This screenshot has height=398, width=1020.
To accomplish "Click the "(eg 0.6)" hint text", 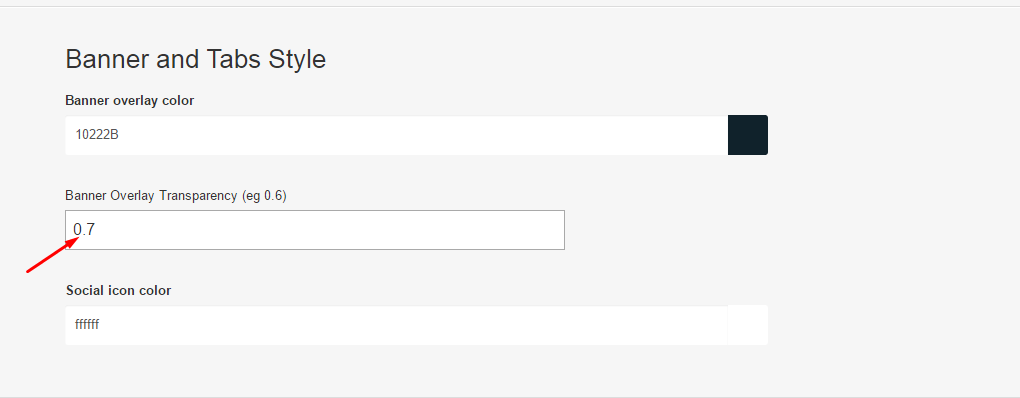I will point(264,196).
